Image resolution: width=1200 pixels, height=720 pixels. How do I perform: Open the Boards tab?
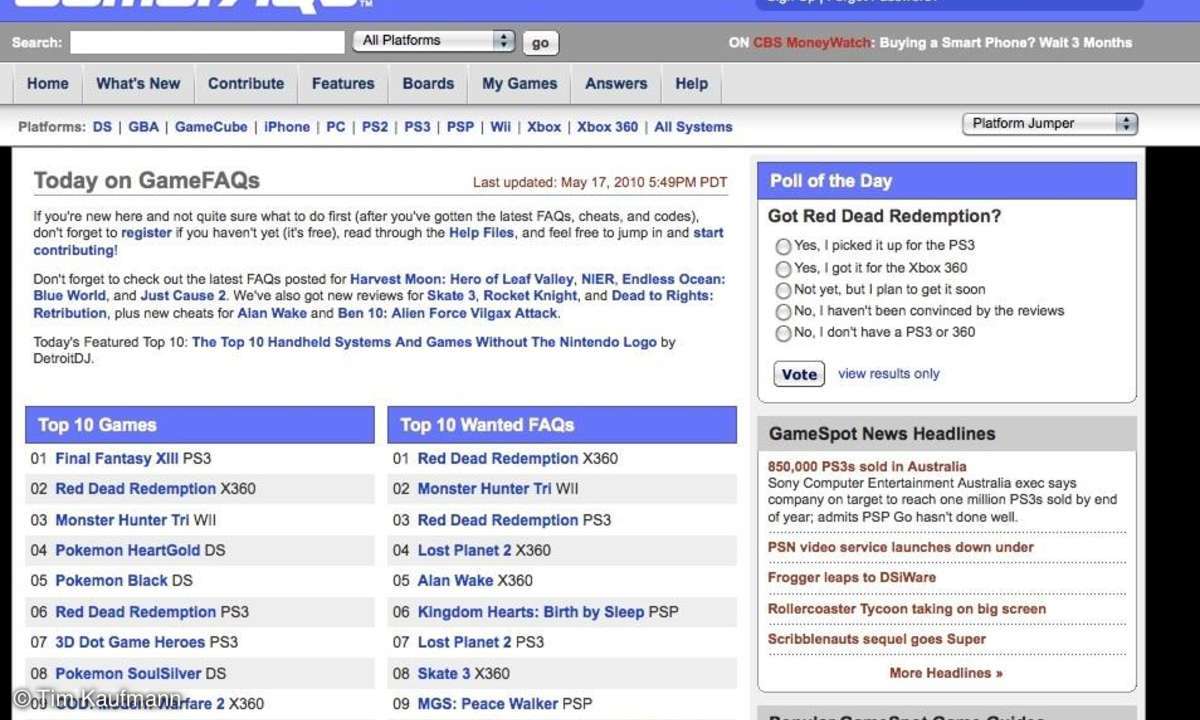coord(428,84)
